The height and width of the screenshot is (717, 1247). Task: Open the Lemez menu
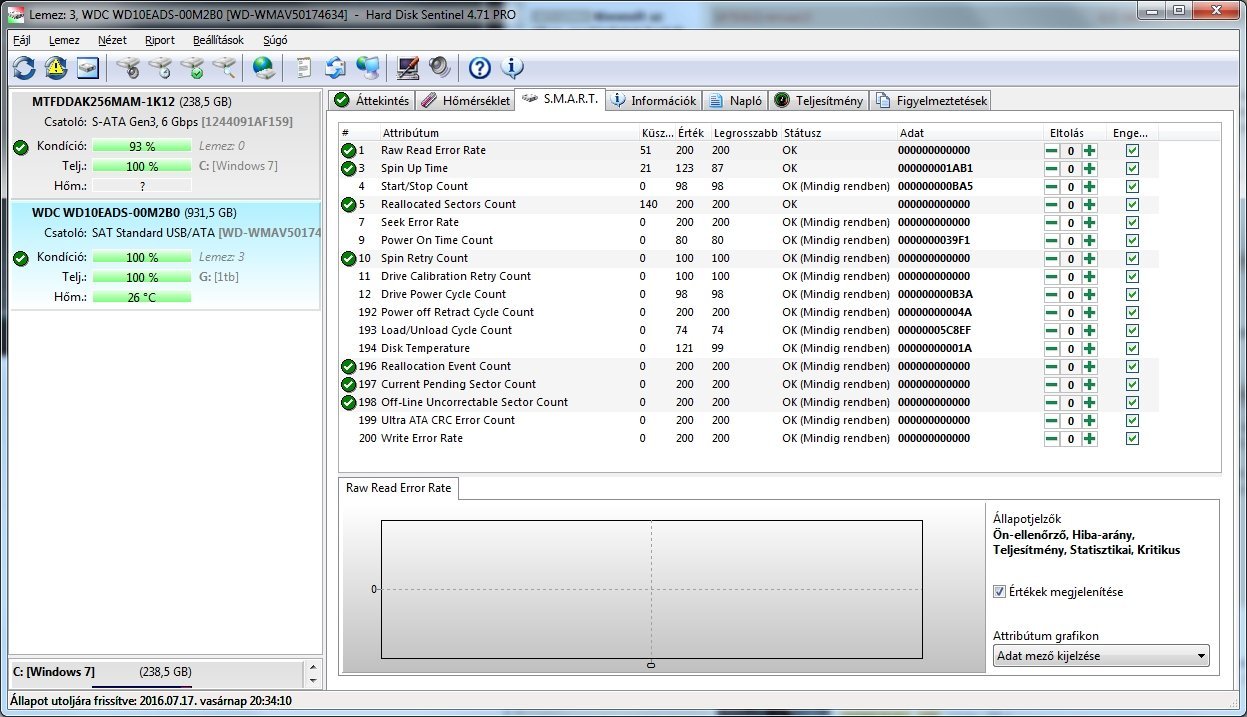click(64, 40)
